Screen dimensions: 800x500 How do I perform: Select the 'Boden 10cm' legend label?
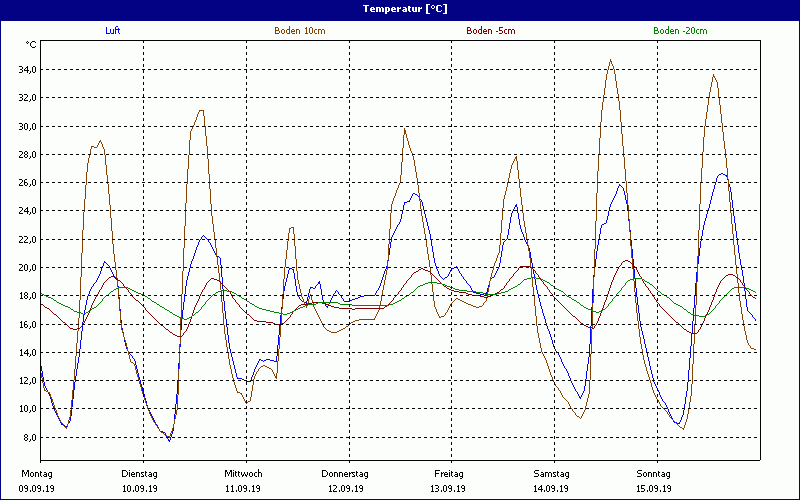299,31
